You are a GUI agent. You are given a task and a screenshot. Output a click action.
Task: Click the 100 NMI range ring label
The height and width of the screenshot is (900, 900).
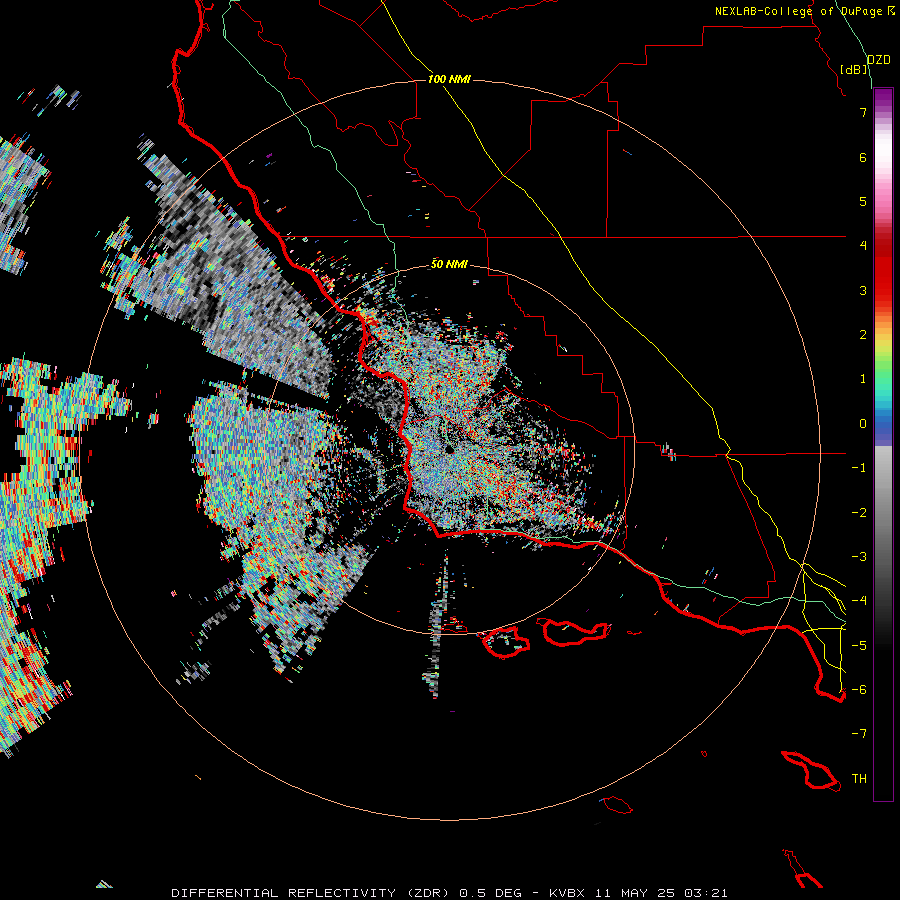tap(449, 79)
